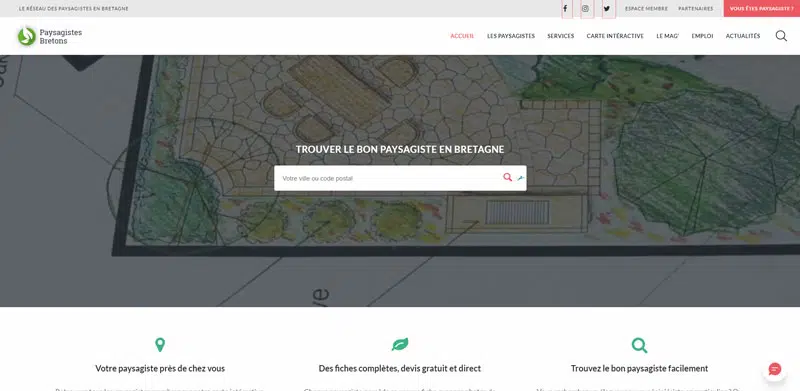Open the Les Paysagistes menu
800x391 pixels.
511,36
